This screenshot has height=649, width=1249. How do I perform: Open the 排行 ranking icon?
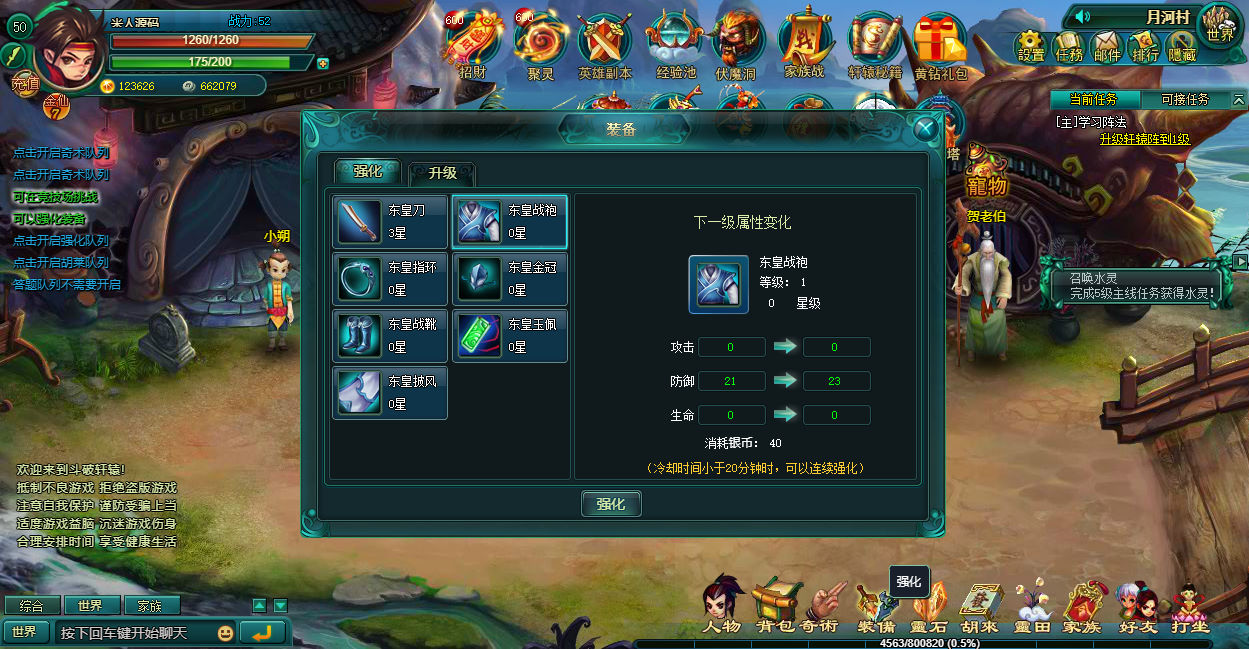click(x=1145, y=46)
